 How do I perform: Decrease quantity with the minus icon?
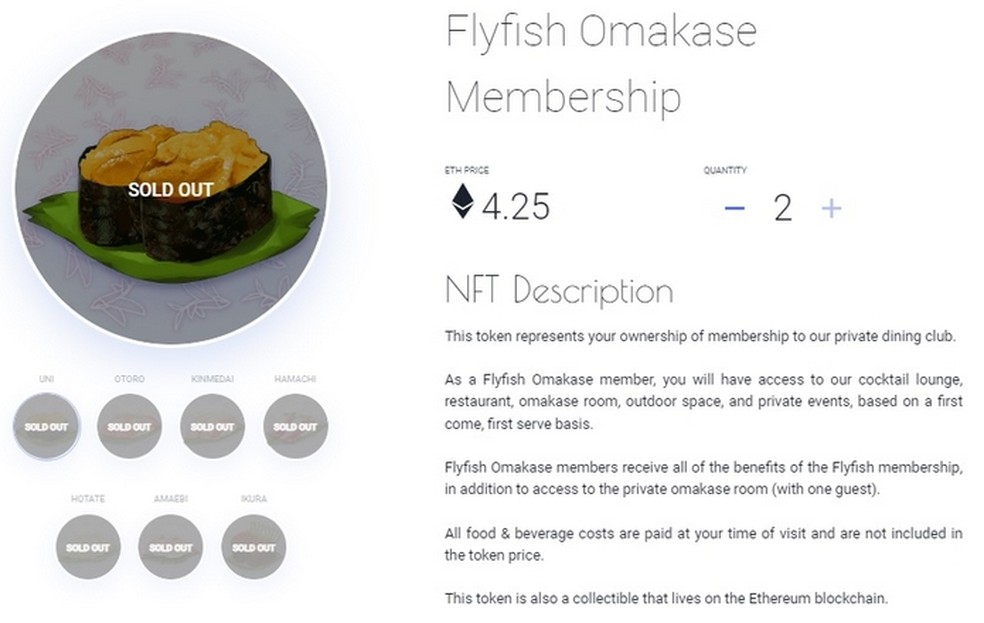click(734, 208)
